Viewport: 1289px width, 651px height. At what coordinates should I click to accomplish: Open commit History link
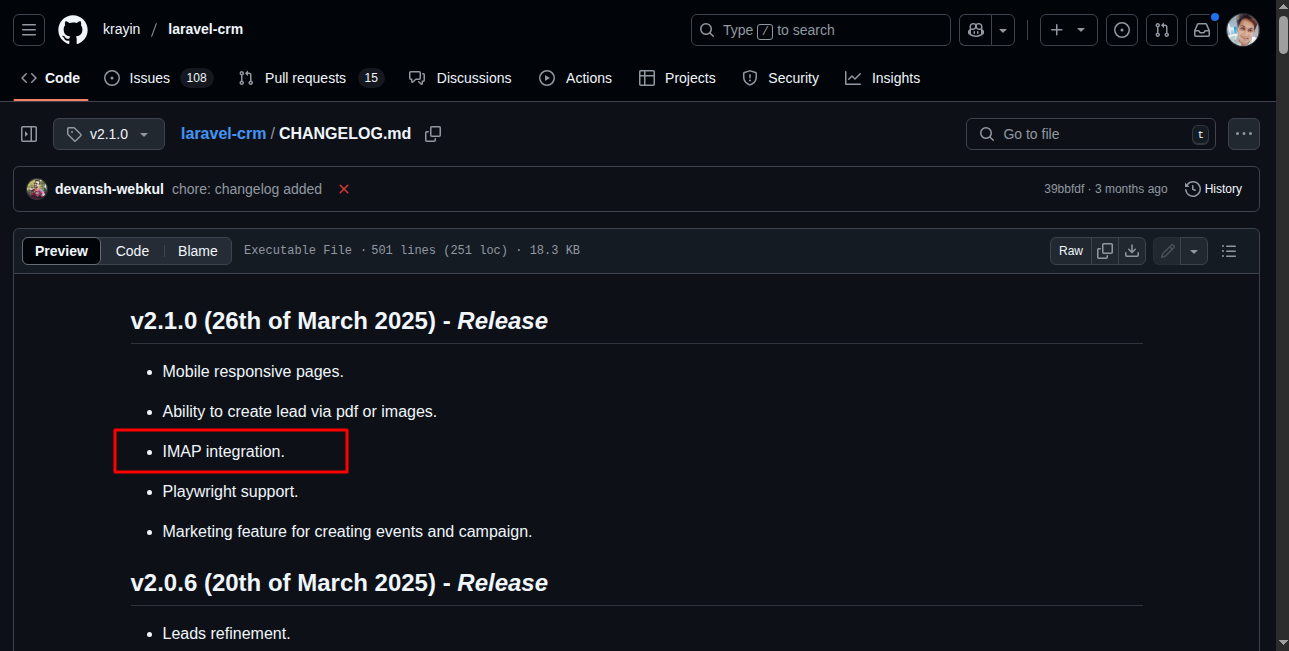(1213, 189)
